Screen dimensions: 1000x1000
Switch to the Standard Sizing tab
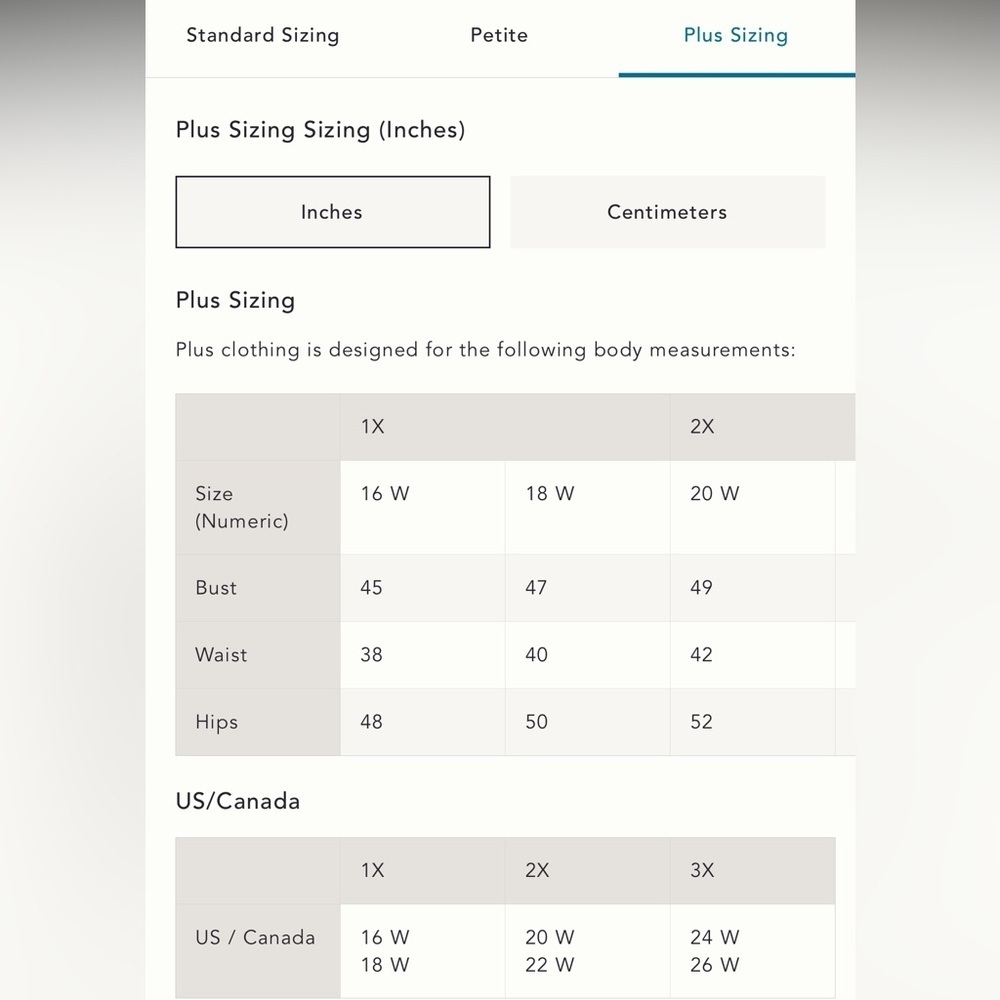coord(263,35)
